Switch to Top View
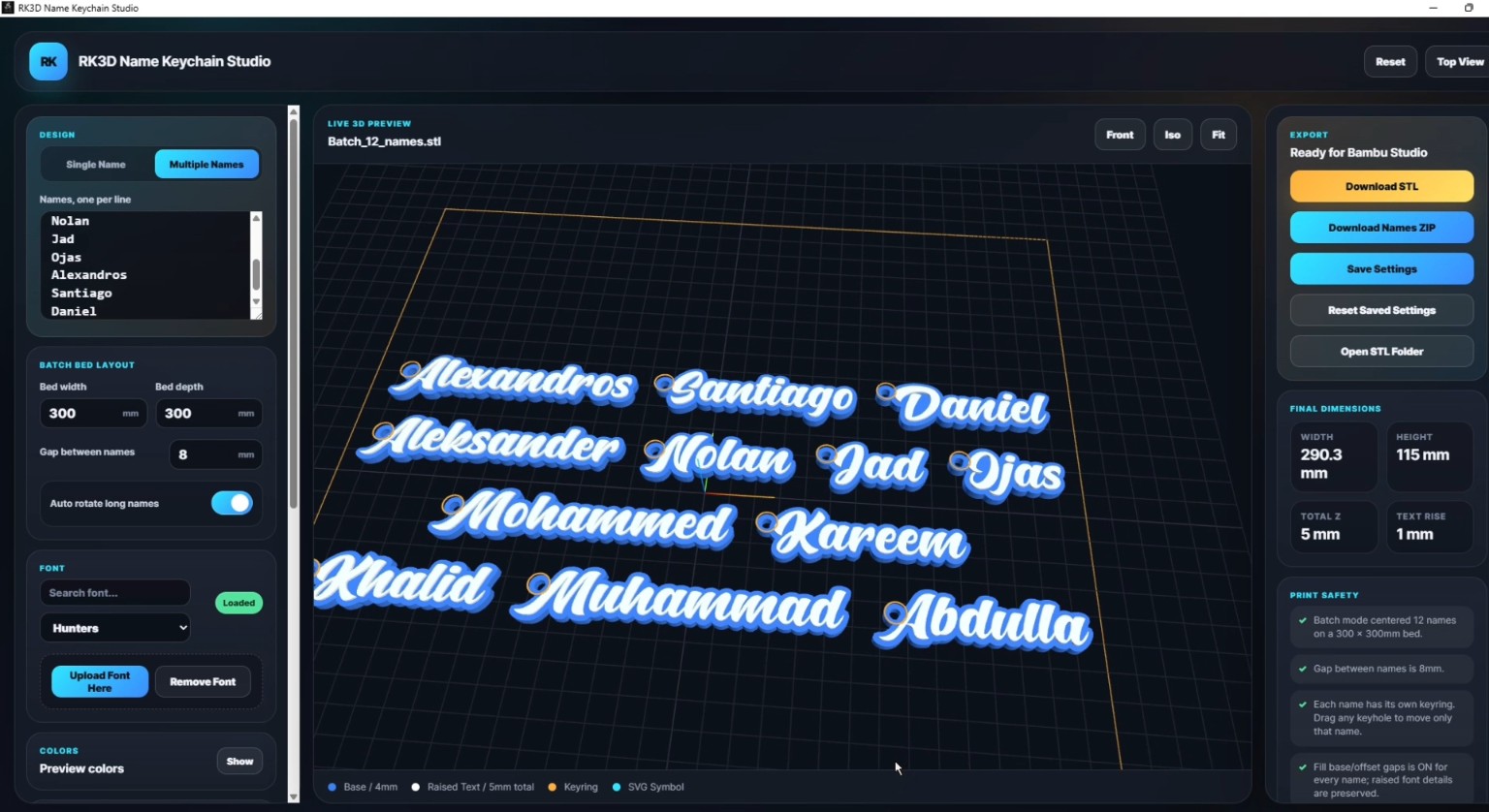Viewport: 1489px width, 812px height. coord(1460,62)
